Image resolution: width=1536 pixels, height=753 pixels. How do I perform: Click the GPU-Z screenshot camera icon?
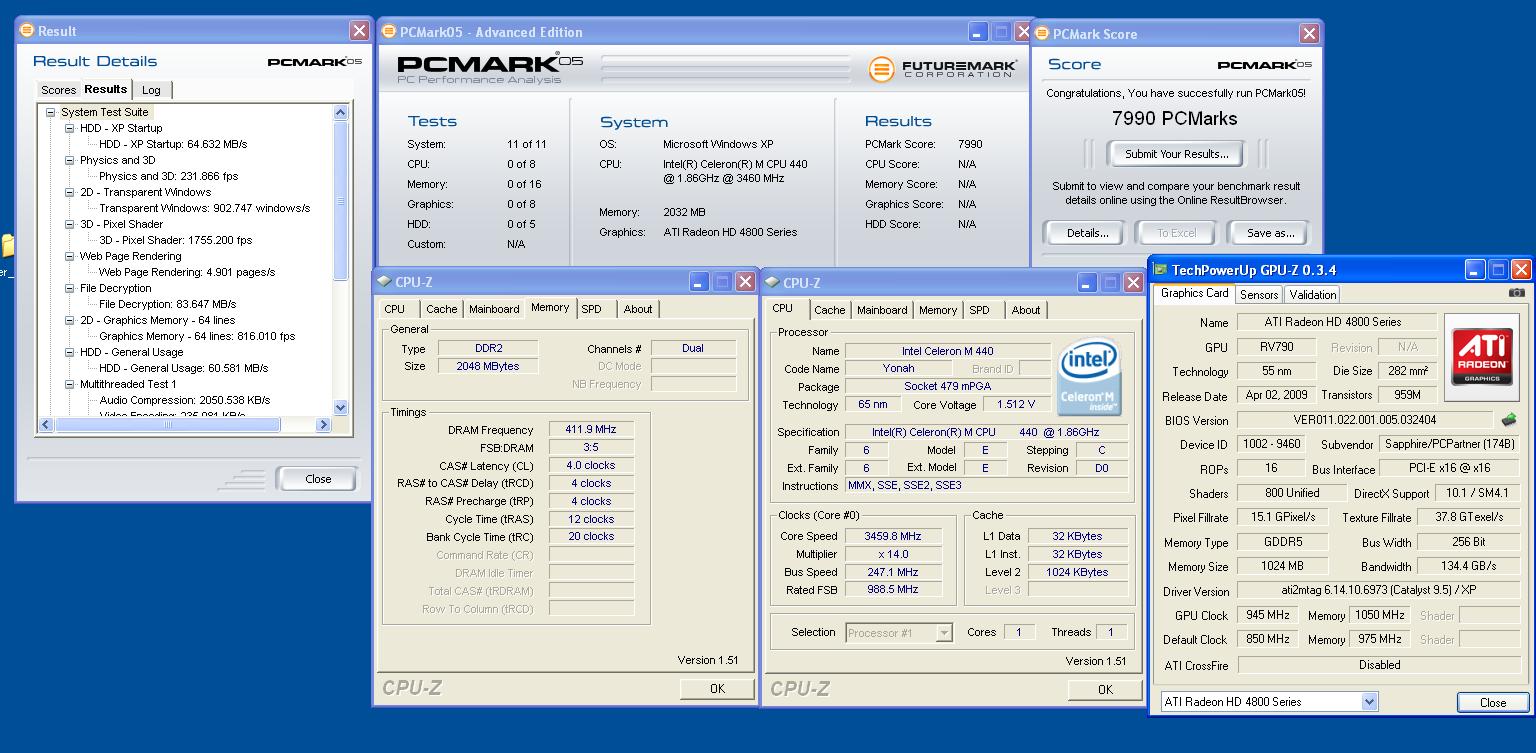pyautogui.click(x=1517, y=293)
